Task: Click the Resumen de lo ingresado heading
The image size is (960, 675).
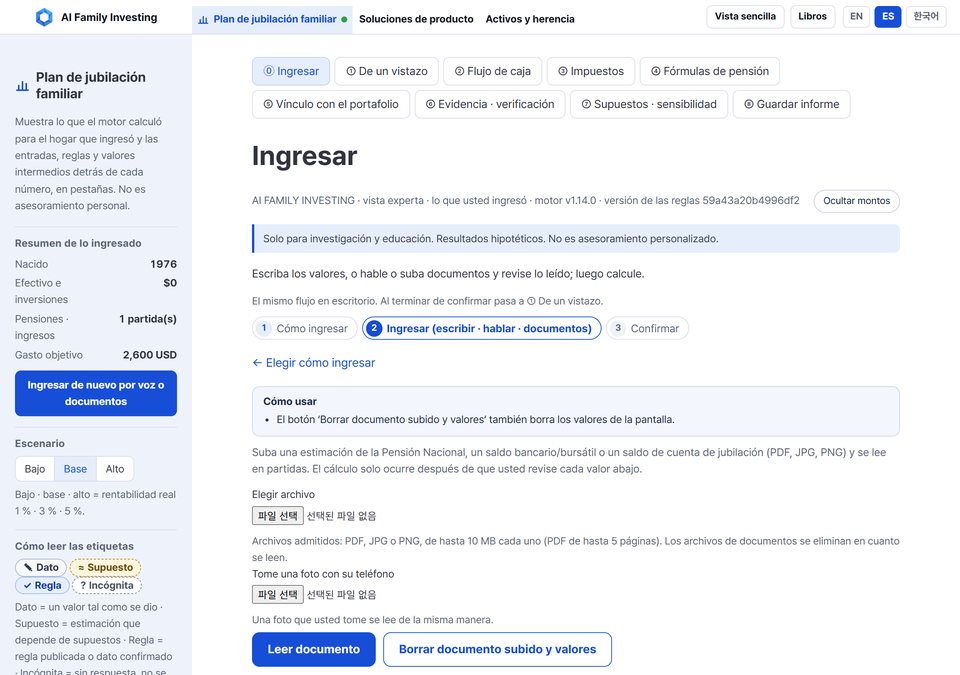Action: (78, 243)
